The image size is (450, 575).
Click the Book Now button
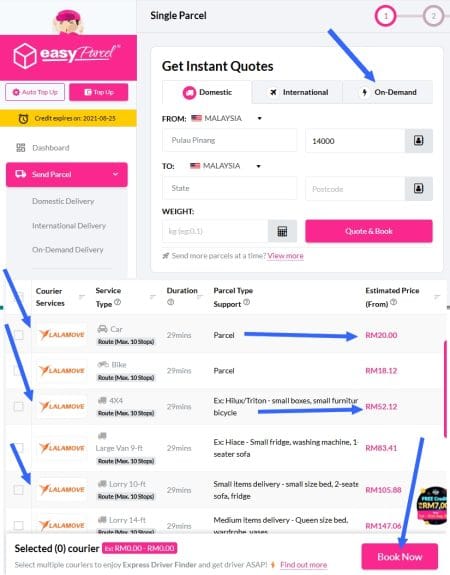click(400, 557)
